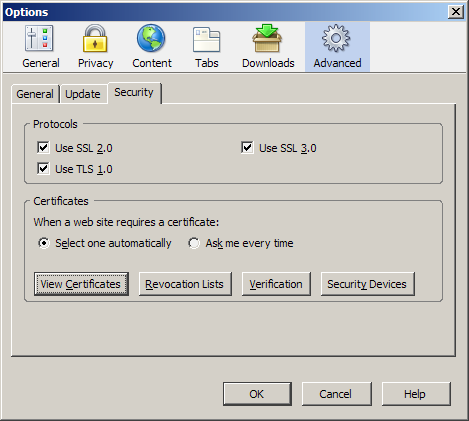This screenshot has height=421, width=469.
Task: Select the Advanced gear pane
Action: tap(337, 47)
